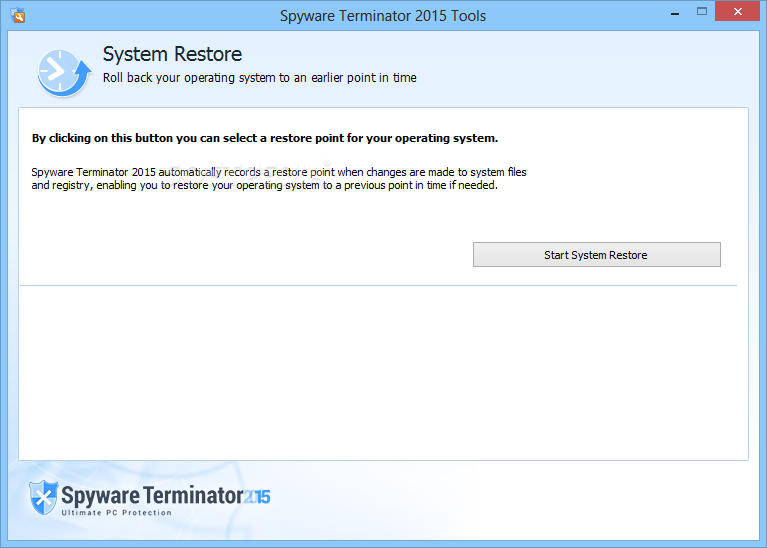Click the 'Ultimate PC Protection' tagline
The width and height of the screenshot is (767, 548).
pyautogui.click(x=116, y=512)
